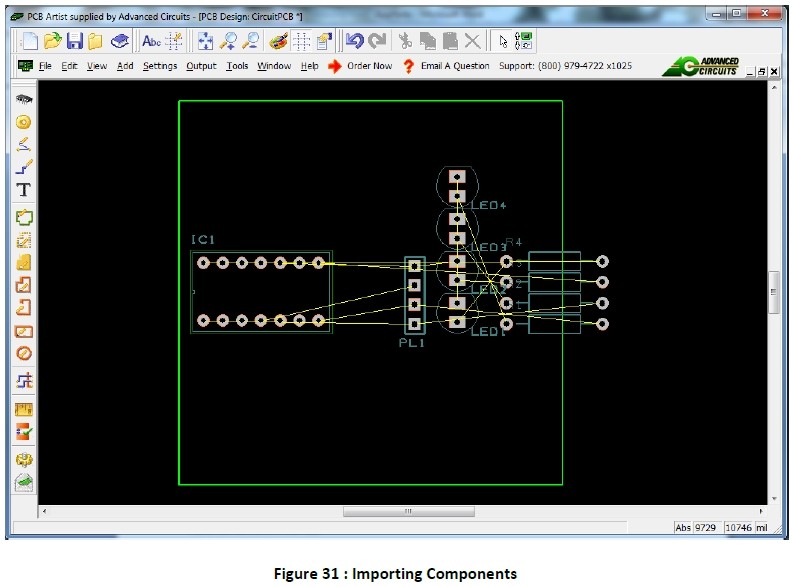Click the New document icon

pyautogui.click(x=30, y=41)
